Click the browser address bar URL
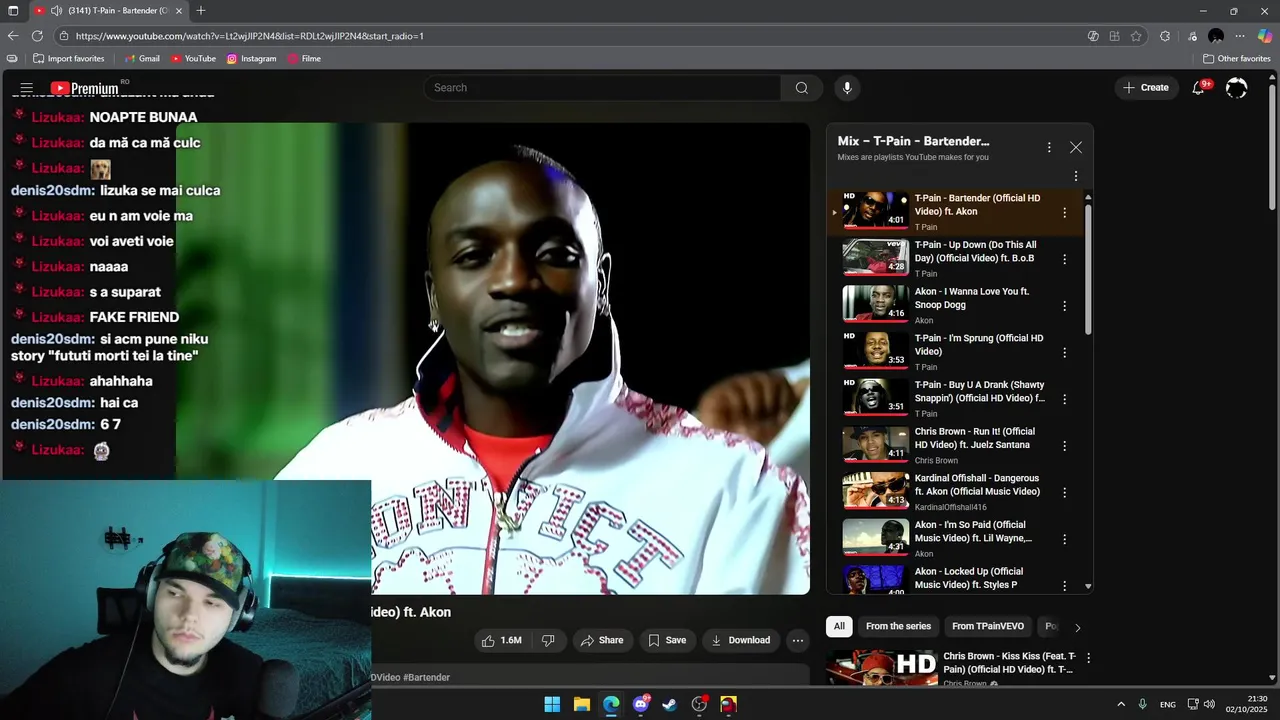The height and width of the screenshot is (720, 1280). click(250, 36)
